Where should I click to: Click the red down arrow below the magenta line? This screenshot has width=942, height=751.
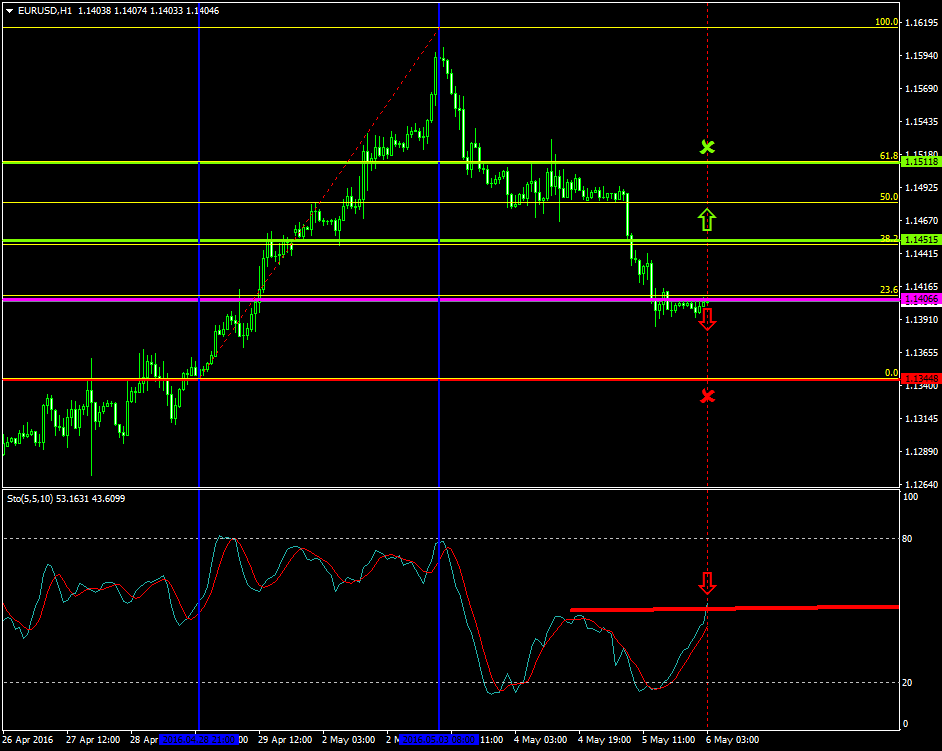point(708,320)
